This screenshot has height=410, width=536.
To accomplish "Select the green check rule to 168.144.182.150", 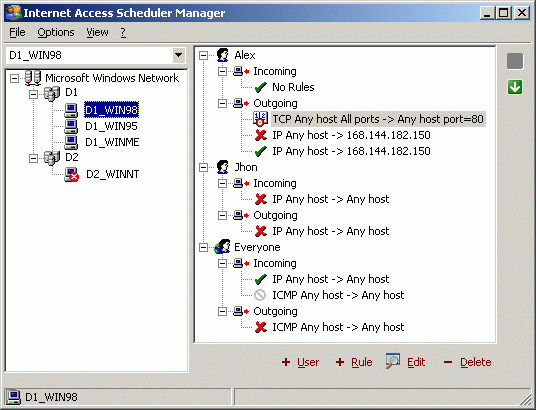I will (343, 151).
